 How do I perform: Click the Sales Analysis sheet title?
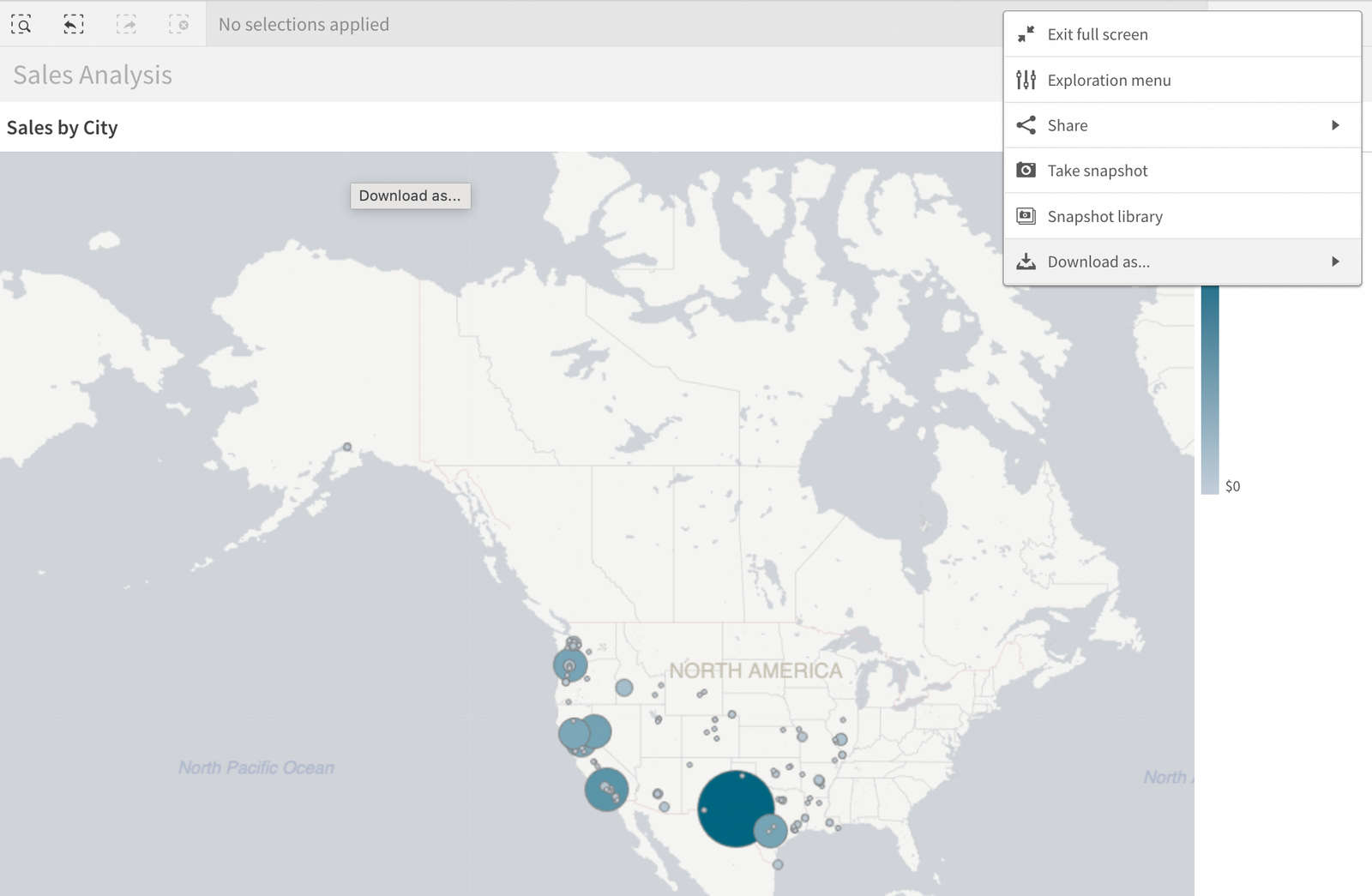point(91,75)
